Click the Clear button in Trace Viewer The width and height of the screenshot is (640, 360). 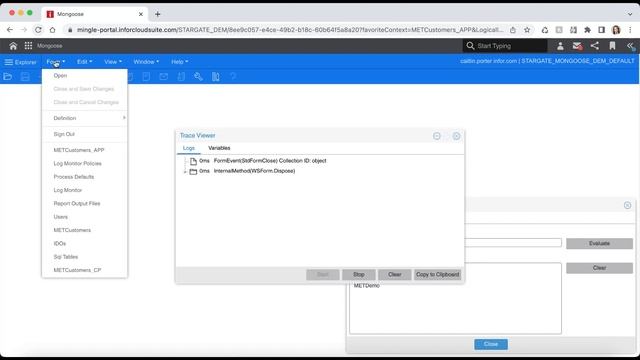tap(395, 275)
